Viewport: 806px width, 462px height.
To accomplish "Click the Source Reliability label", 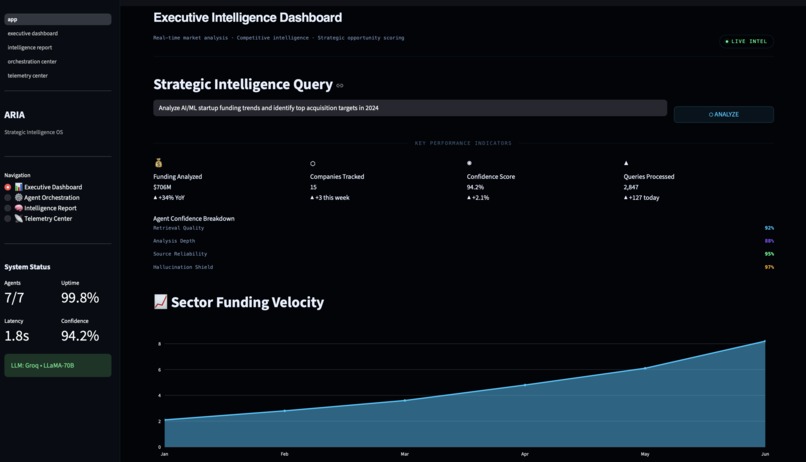I will pyautogui.click(x=180, y=254).
